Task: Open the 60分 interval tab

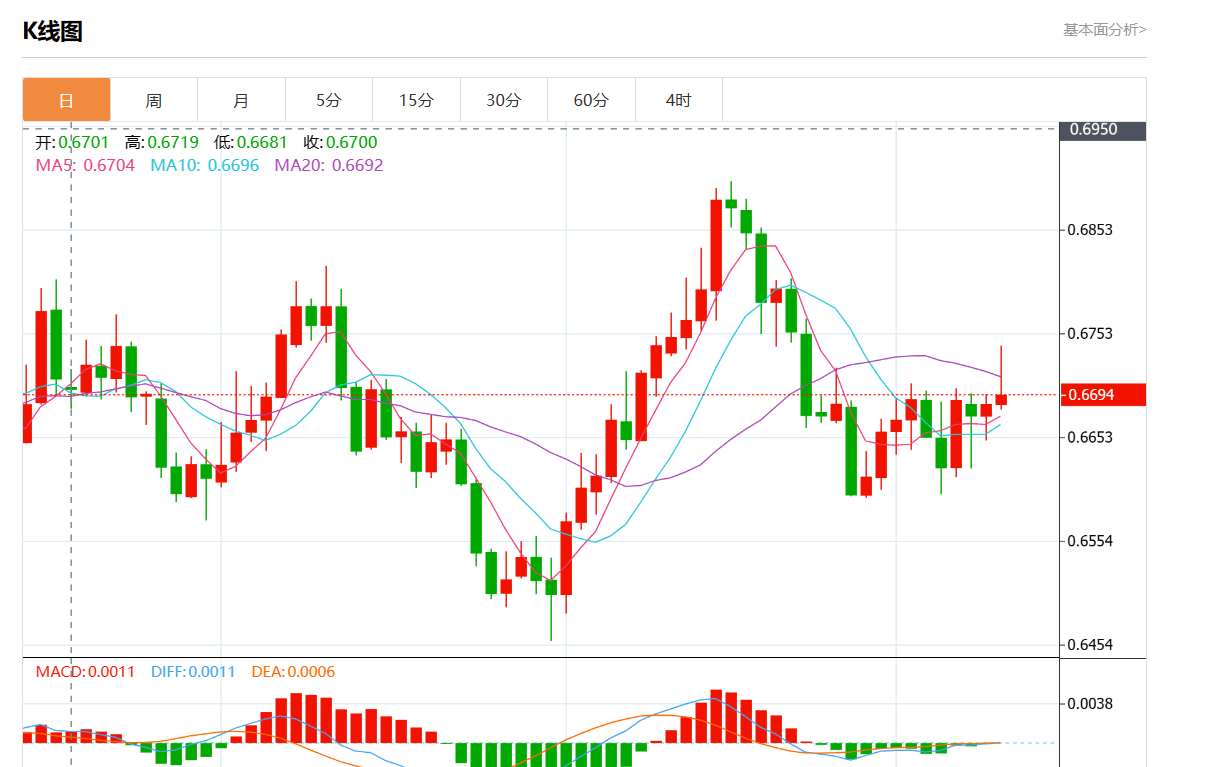Action: [x=591, y=100]
